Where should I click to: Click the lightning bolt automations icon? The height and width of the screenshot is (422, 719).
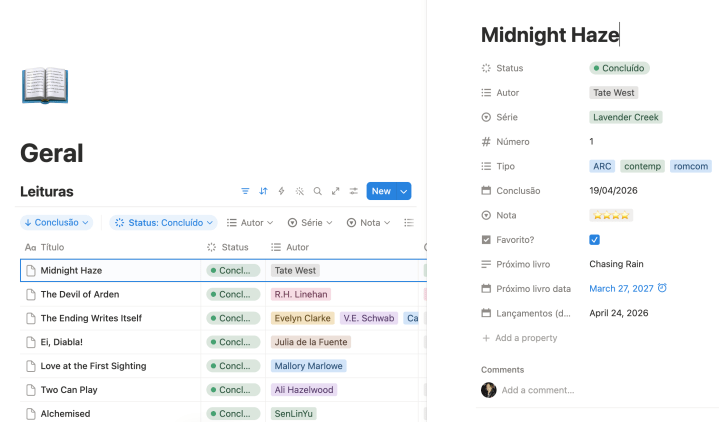(x=281, y=191)
